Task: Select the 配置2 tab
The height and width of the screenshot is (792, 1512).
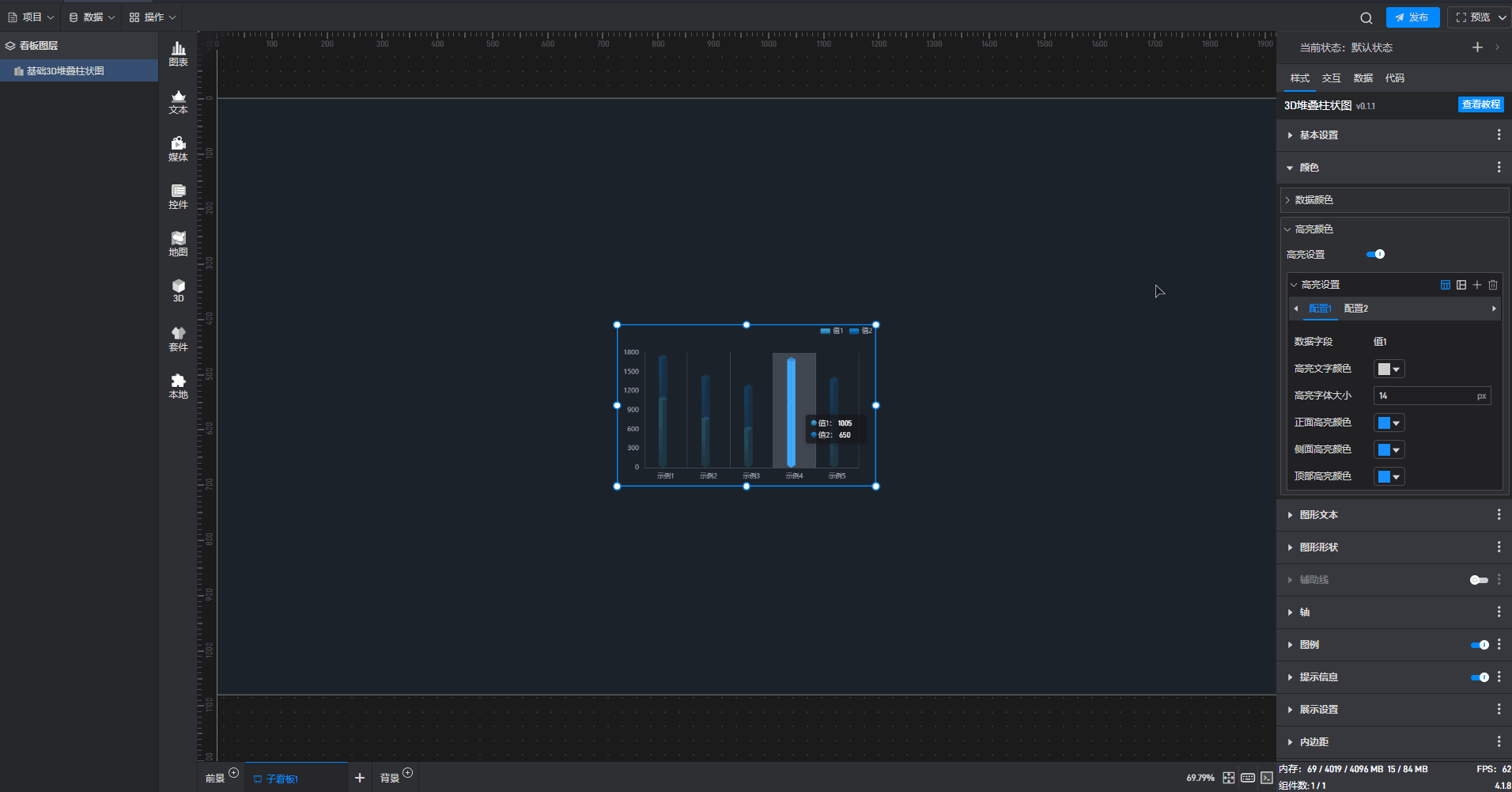Action: coord(1355,309)
